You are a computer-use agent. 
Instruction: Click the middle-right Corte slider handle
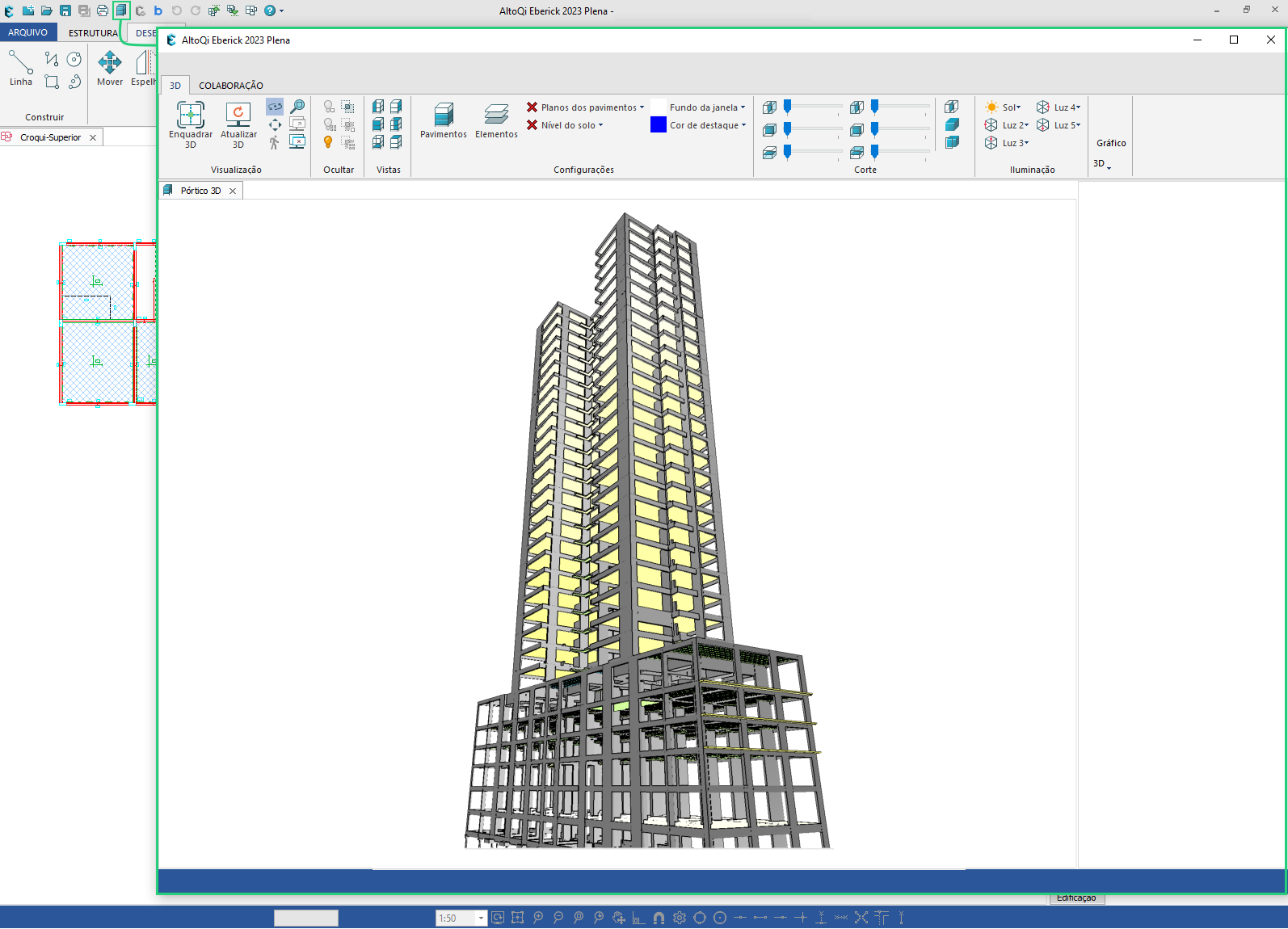(874, 129)
